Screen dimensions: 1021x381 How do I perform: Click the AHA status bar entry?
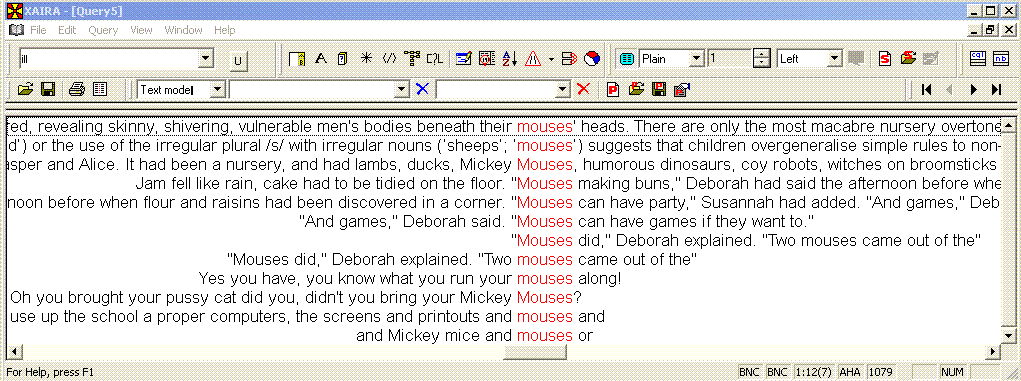click(x=850, y=372)
